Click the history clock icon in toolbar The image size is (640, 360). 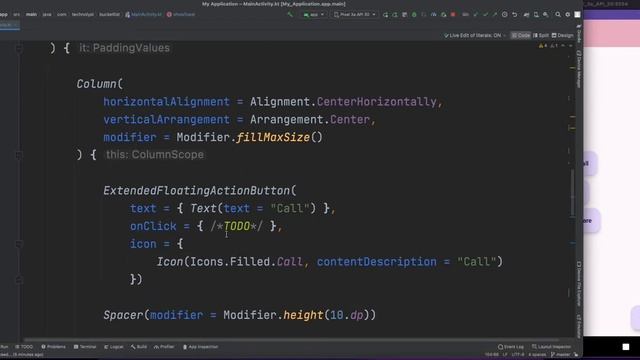(505, 15)
